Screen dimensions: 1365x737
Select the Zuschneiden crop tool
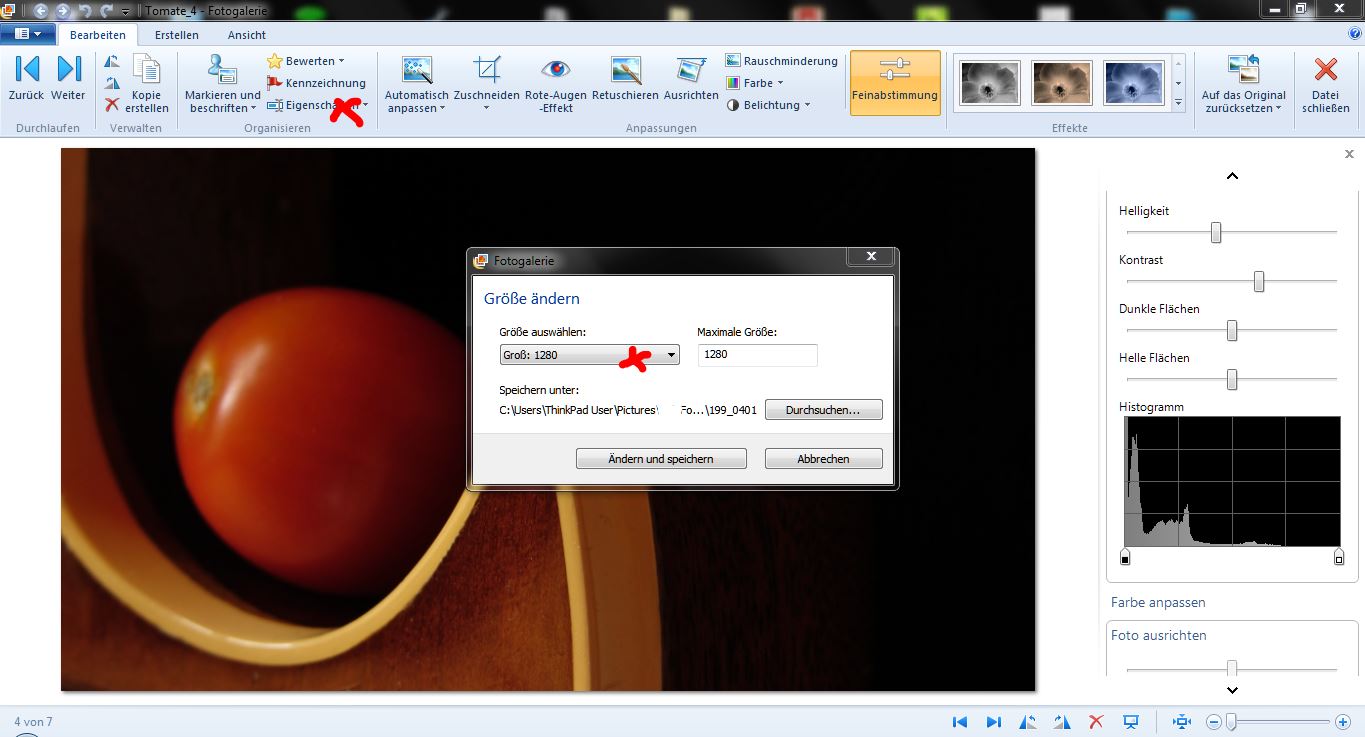[487, 71]
